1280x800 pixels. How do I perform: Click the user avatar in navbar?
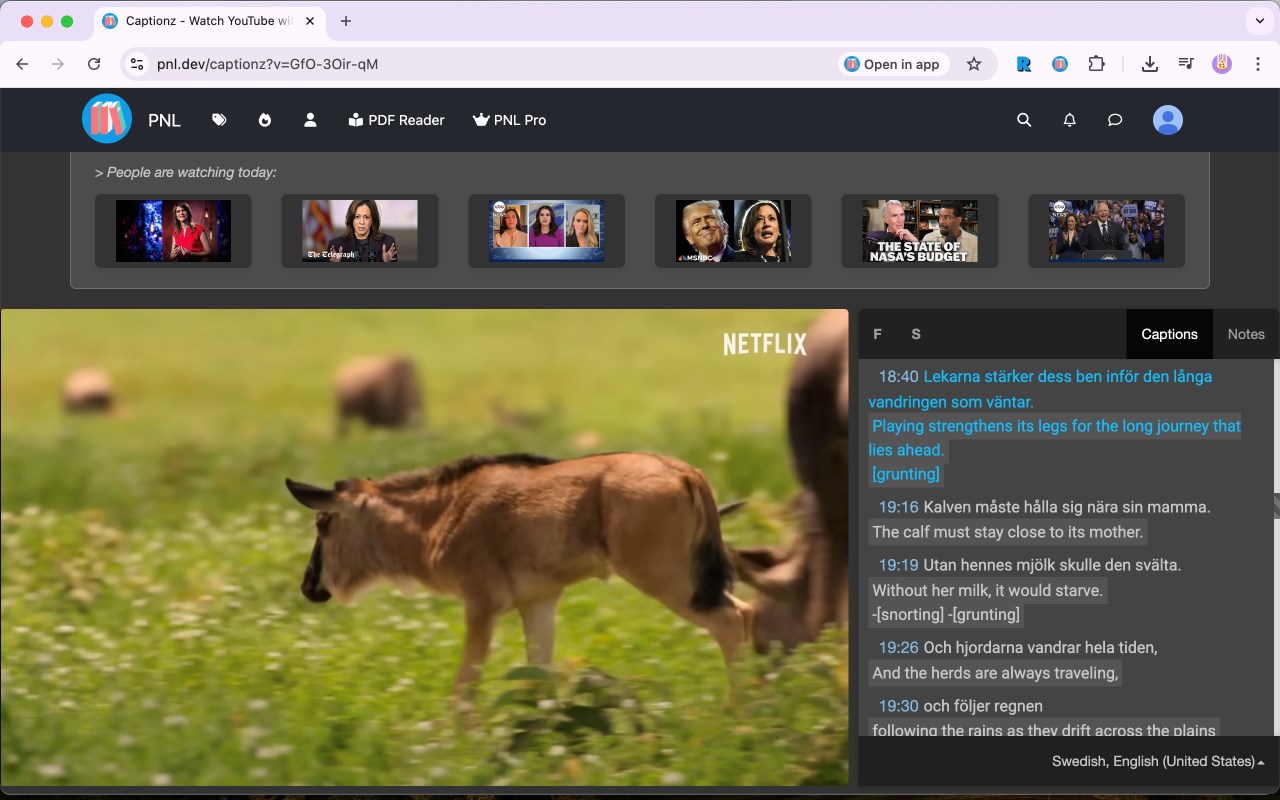(1168, 120)
